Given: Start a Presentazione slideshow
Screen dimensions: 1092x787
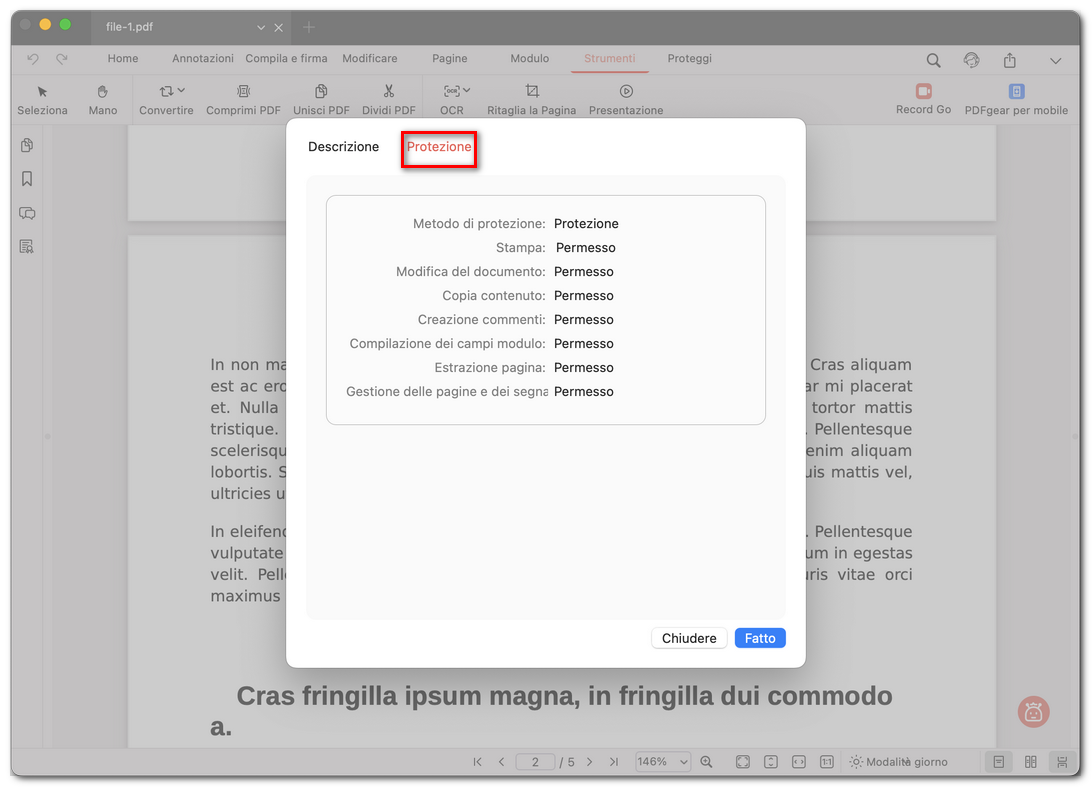Looking at the screenshot, I should click(625, 99).
